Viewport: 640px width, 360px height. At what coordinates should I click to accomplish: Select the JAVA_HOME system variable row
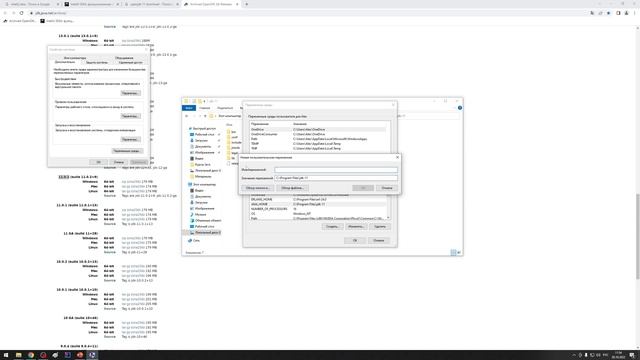pos(318,204)
